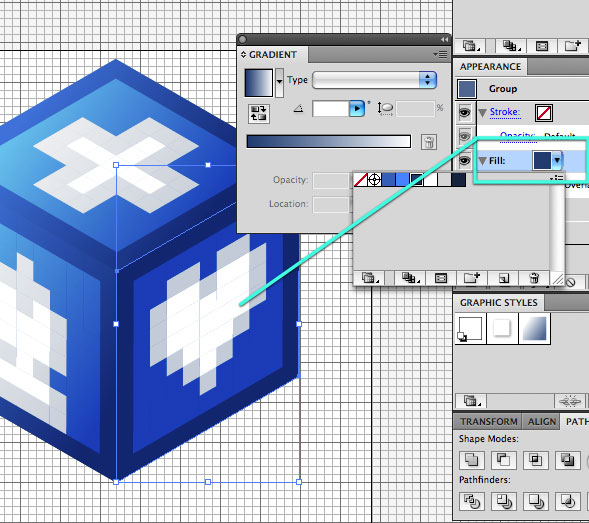This screenshot has height=523, width=589.
Task: Switch to the TRANSFORM tab
Action: tap(489, 422)
